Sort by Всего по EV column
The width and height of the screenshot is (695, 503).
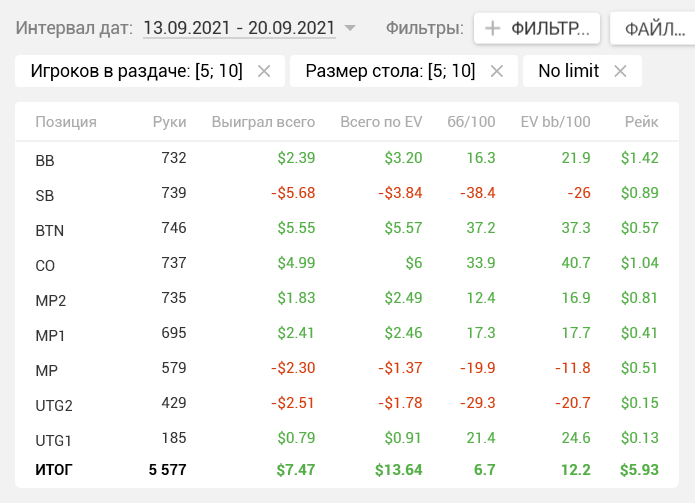pos(381,122)
